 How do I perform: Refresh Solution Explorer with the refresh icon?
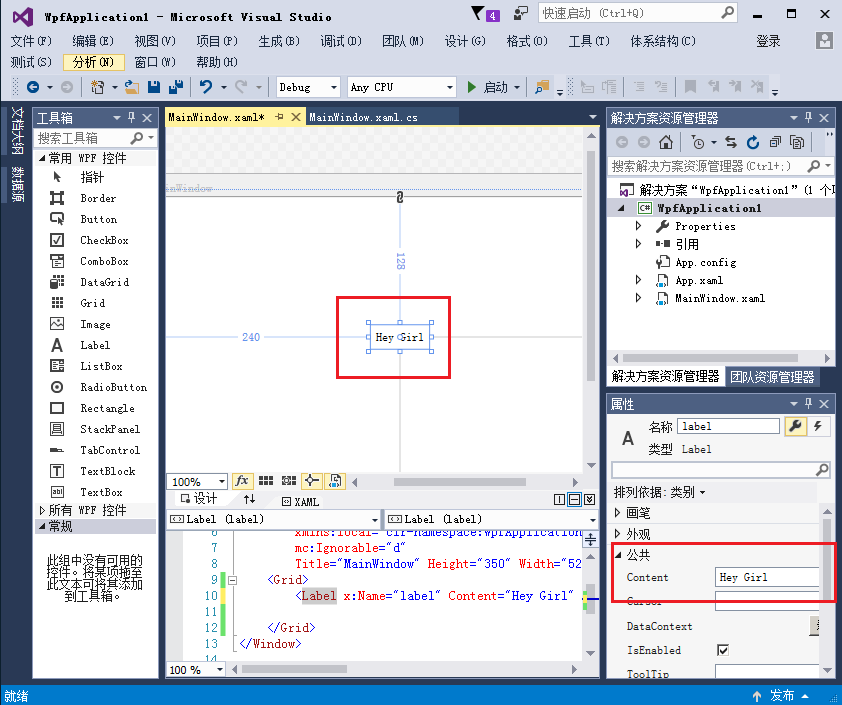pyautogui.click(x=753, y=142)
